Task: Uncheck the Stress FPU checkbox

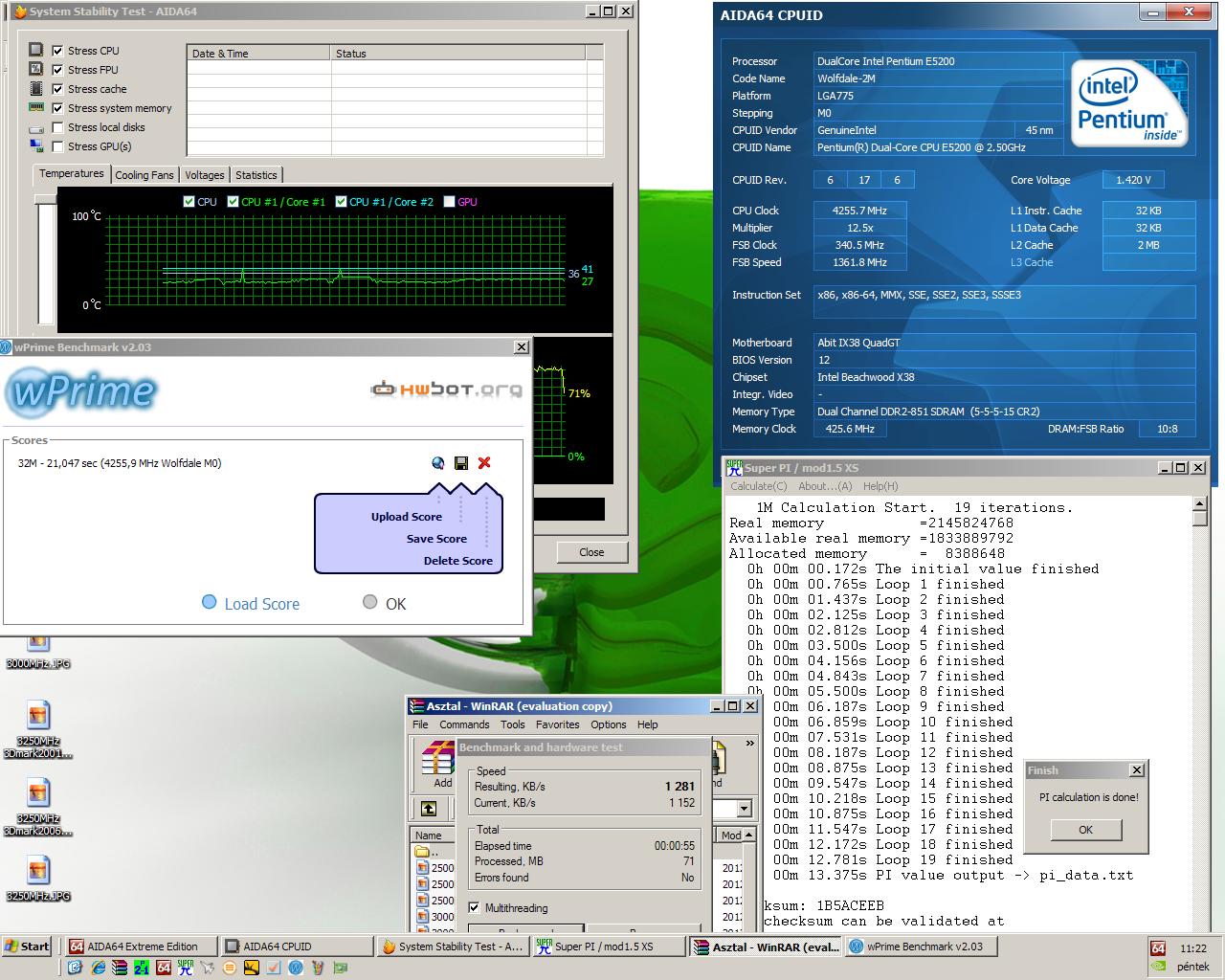Action: (x=57, y=70)
